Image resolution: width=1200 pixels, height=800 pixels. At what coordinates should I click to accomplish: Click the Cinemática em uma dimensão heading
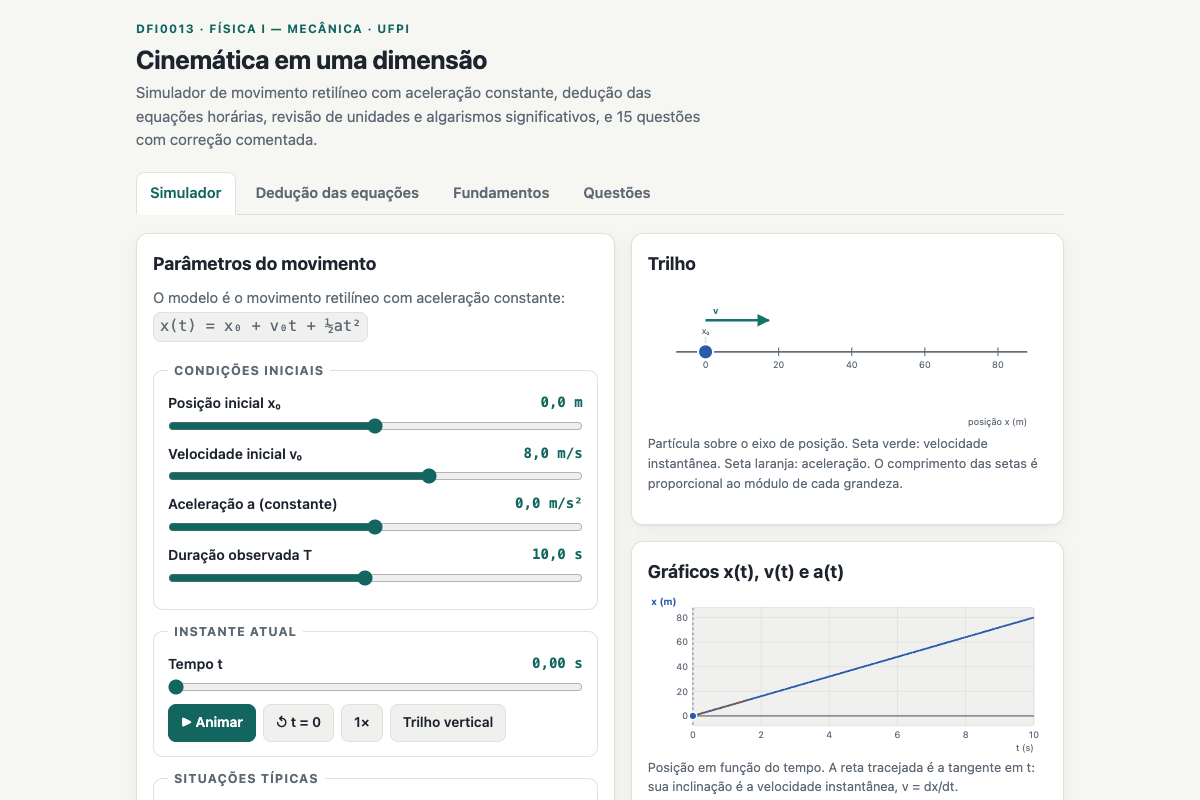pyautogui.click(x=311, y=60)
